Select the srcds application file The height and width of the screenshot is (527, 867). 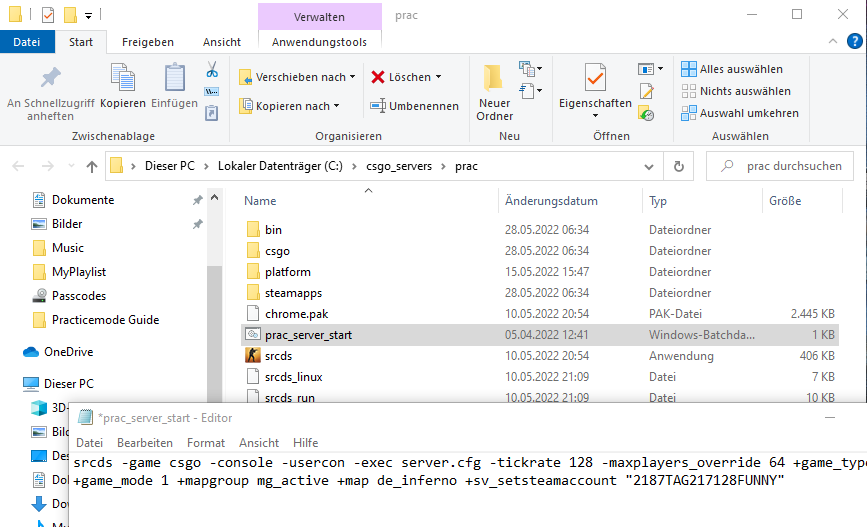540,356
